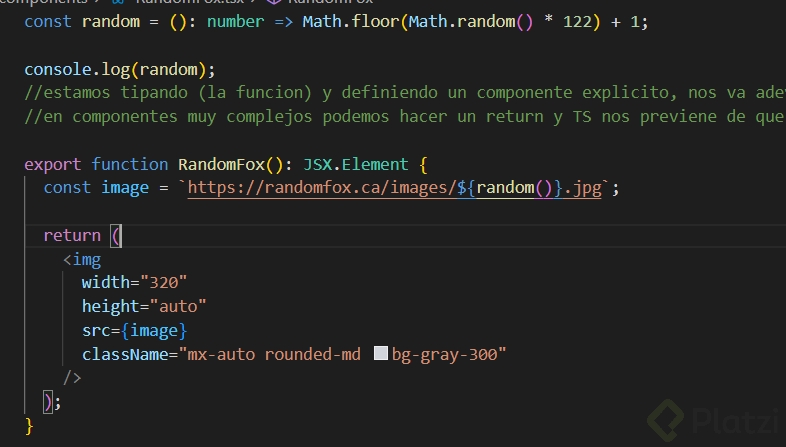The width and height of the screenshot is (786, 447).
Task: Click the 'function' keyword
Action: [x=130, y=164]
